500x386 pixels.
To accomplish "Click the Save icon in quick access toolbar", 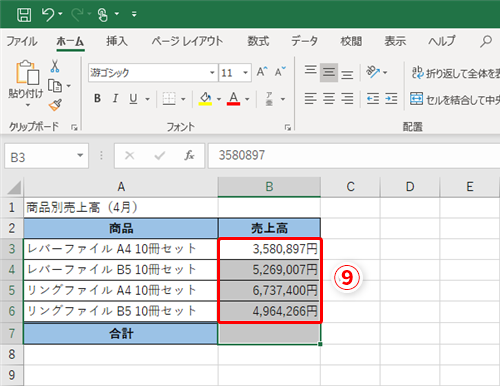I will click(x=24, y=14).
